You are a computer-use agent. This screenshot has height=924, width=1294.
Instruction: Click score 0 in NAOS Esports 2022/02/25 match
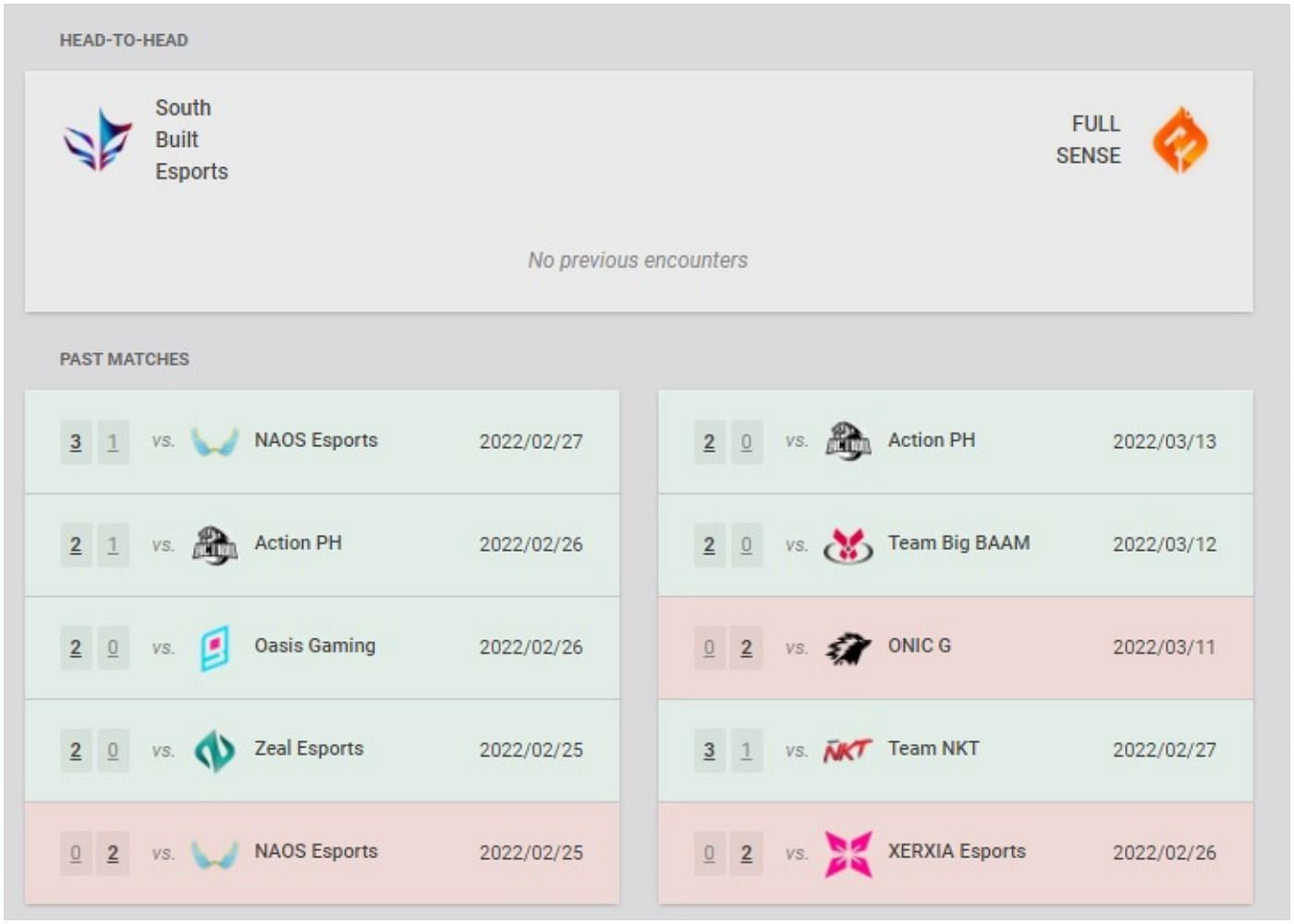point(76,853)
